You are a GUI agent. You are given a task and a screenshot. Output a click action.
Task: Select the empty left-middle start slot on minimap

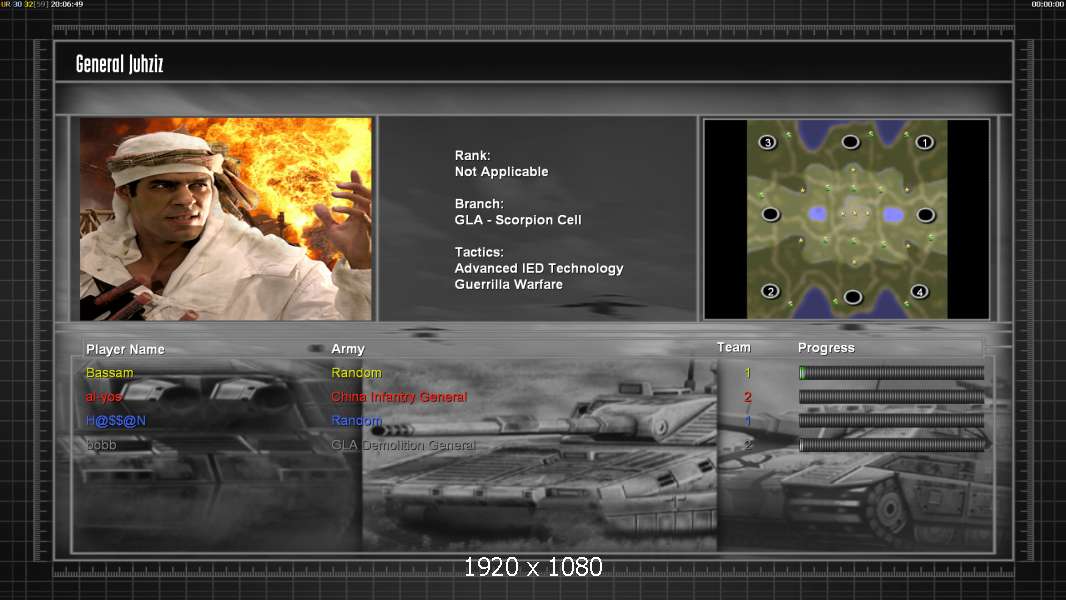(x=770, y=214)
